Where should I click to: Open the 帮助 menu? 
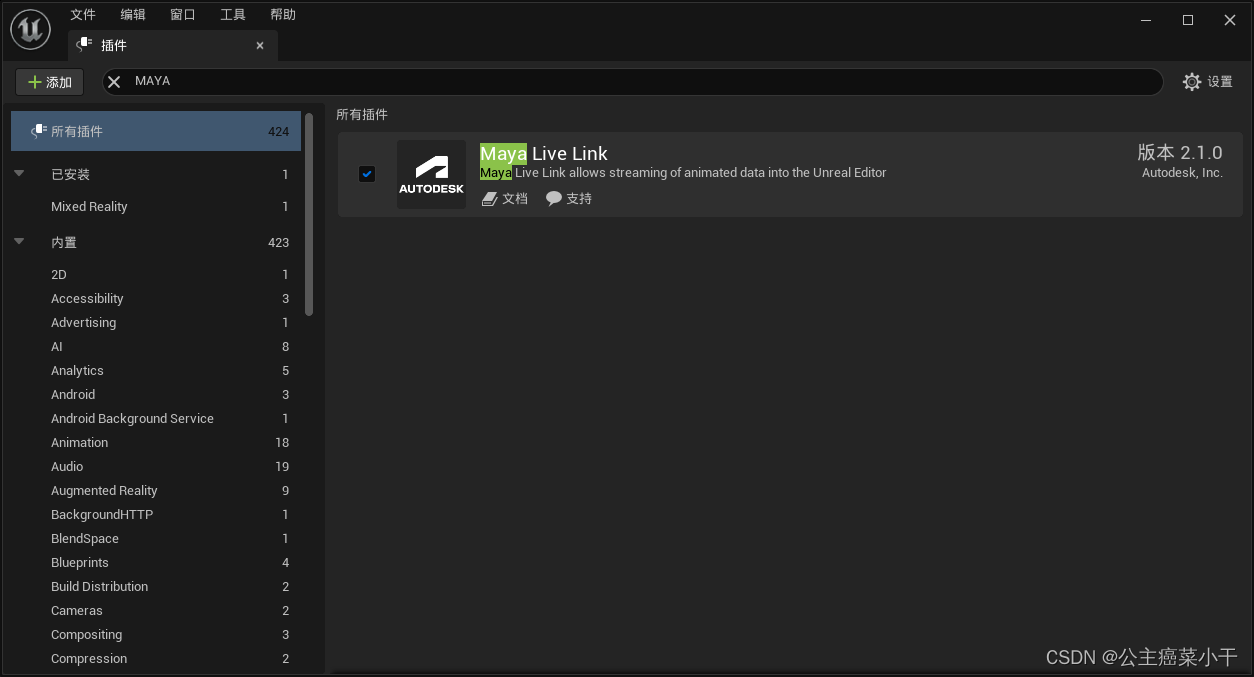pos(283,14)
